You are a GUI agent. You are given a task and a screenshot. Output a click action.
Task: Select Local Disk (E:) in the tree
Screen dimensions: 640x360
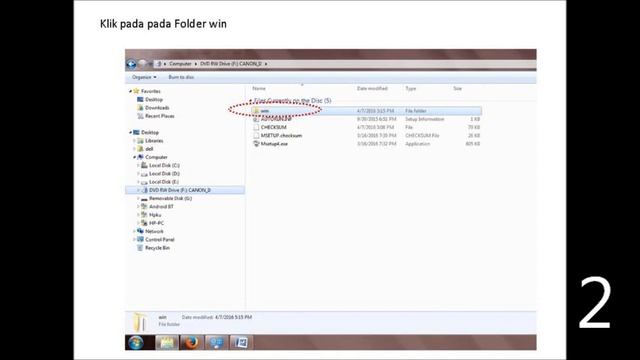(x=164, y=182)
